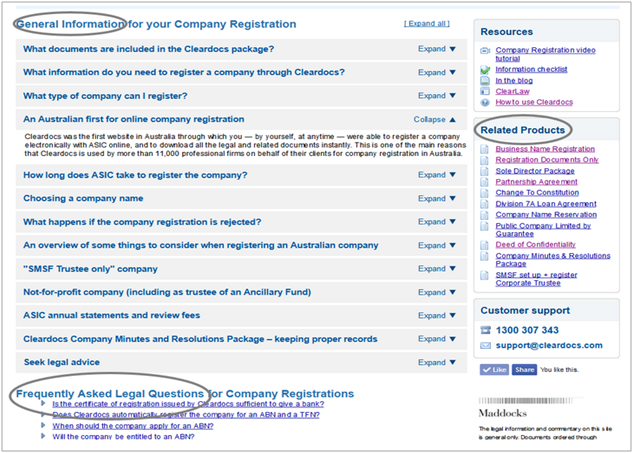The height and width of the screenshot is (453, 634).
Task: Click the help icon beside How to use Cleardocs
Action: point(485,102)
